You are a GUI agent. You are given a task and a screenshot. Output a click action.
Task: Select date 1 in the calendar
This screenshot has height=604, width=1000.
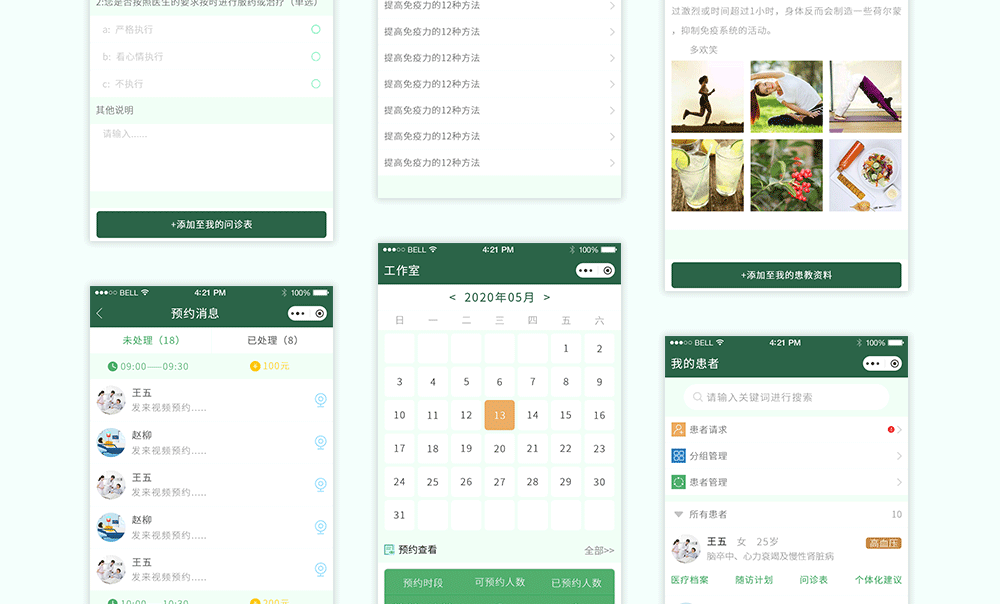pos(566,348)
